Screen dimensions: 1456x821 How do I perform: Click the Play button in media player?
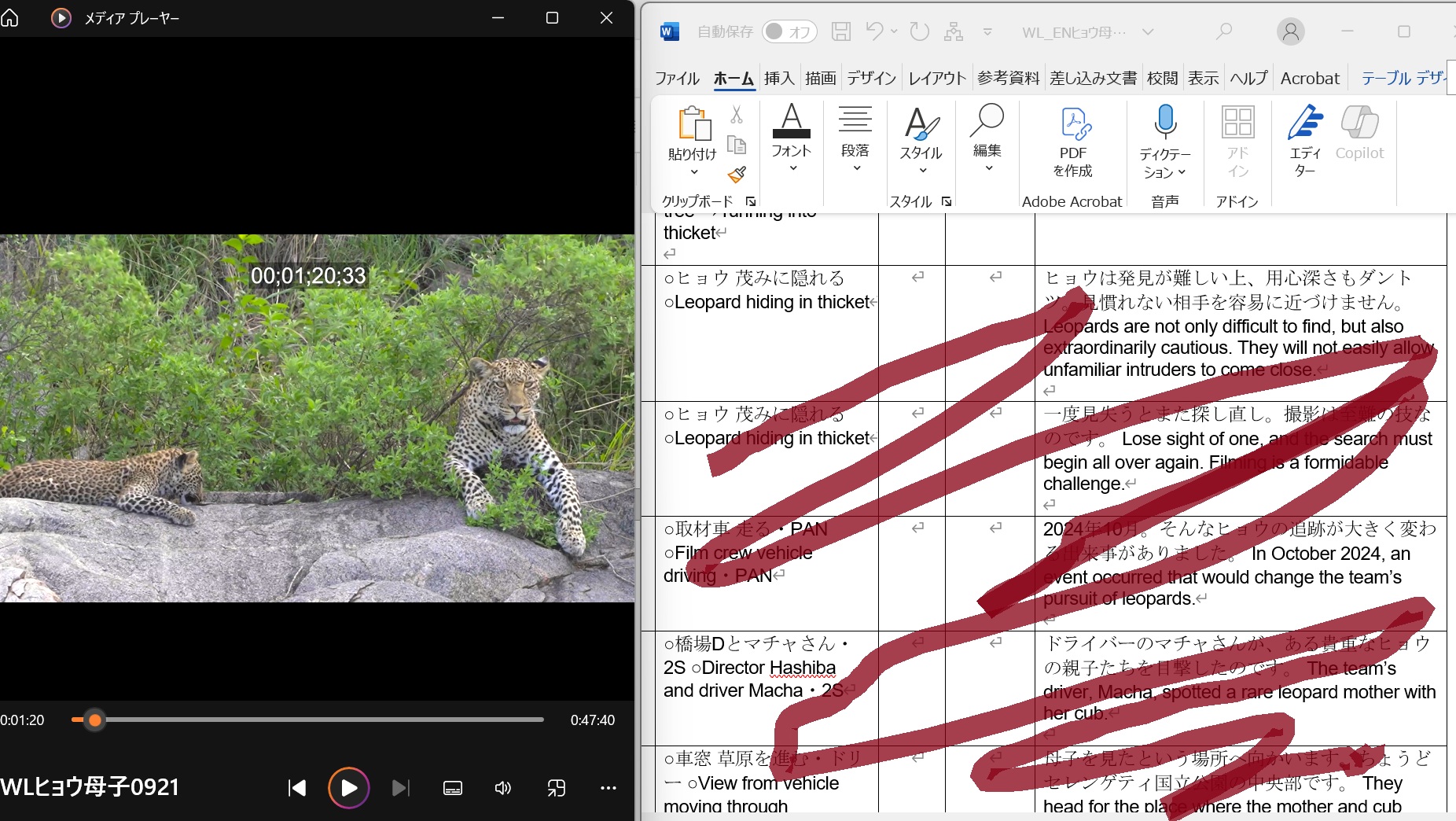coord(348,787)
